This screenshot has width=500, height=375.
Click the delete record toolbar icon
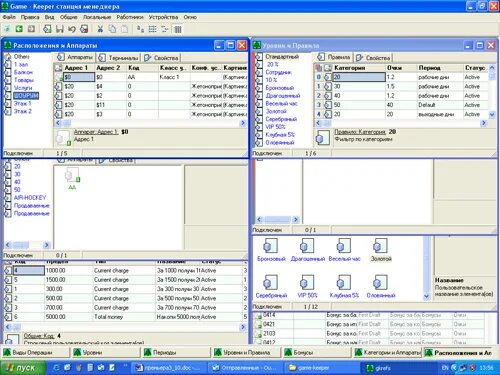[84, 29]
